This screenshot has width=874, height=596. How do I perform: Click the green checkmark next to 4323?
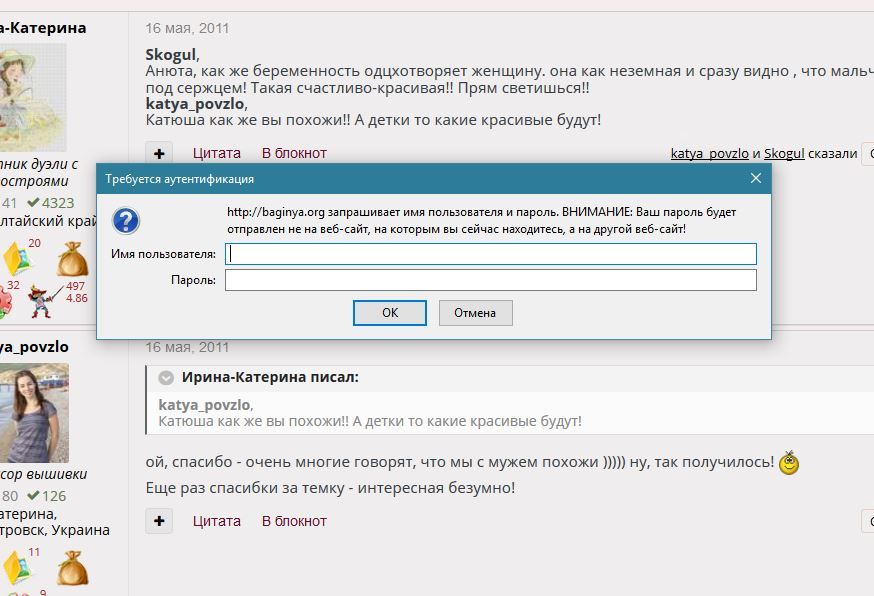tap(32, 203)
